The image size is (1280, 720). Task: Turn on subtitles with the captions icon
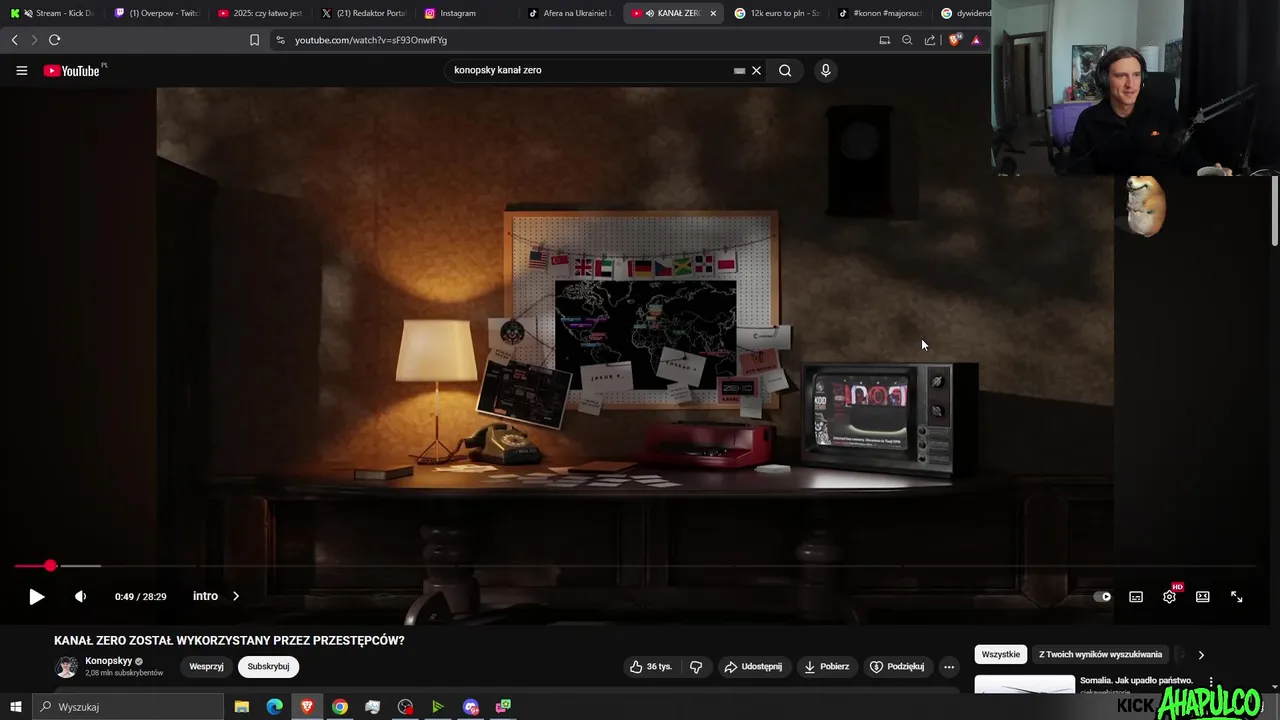[1136, 597]
